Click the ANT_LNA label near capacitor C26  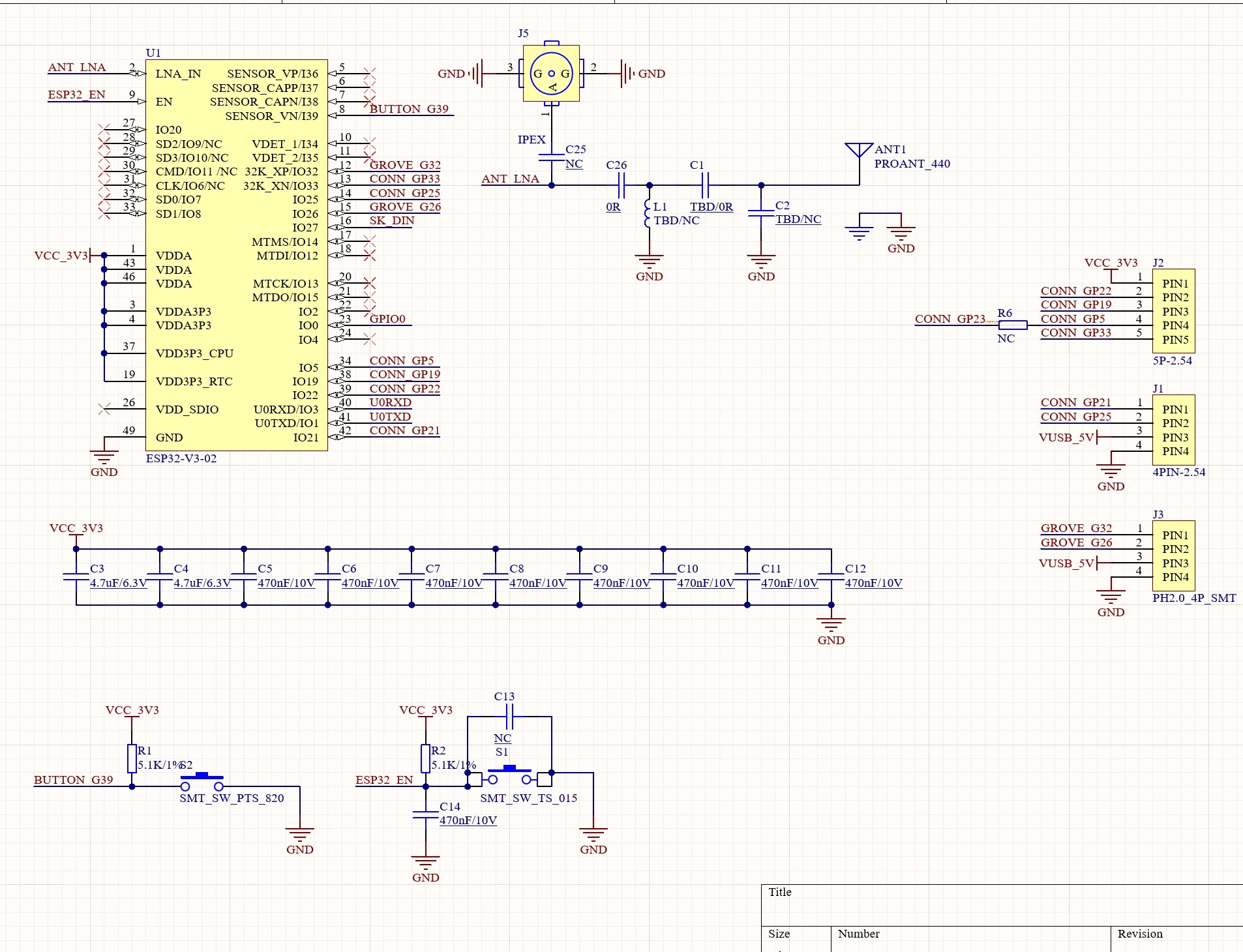click(510, 179)
